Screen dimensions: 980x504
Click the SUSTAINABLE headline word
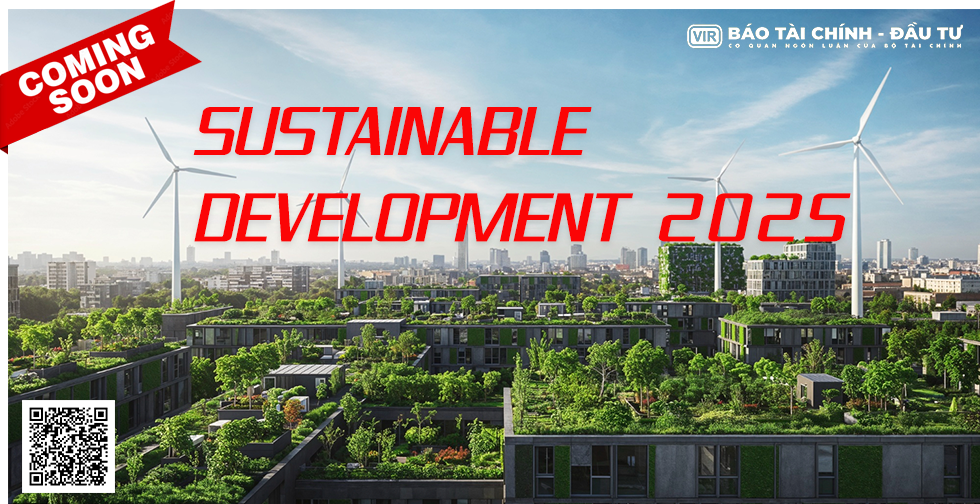(x=390, y=132)
